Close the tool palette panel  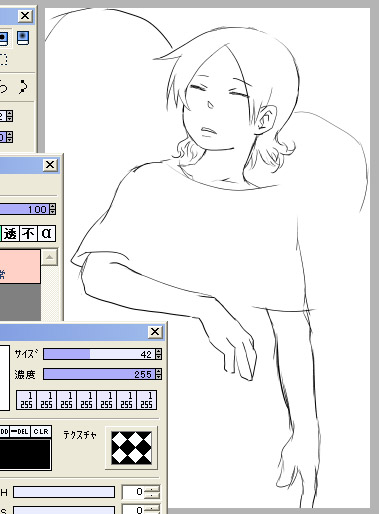tap(25, 16)
